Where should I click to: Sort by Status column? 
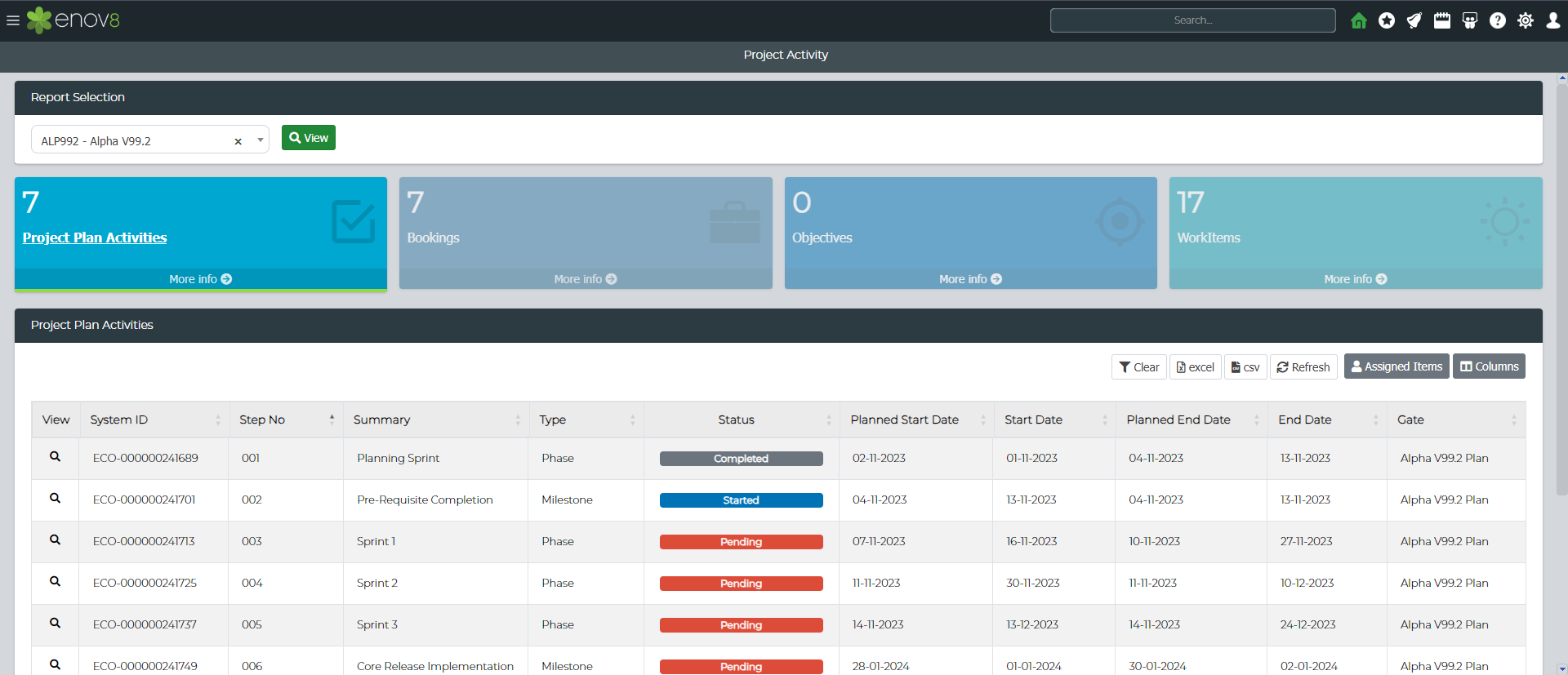pyautogui.click(x=742, y=420)
